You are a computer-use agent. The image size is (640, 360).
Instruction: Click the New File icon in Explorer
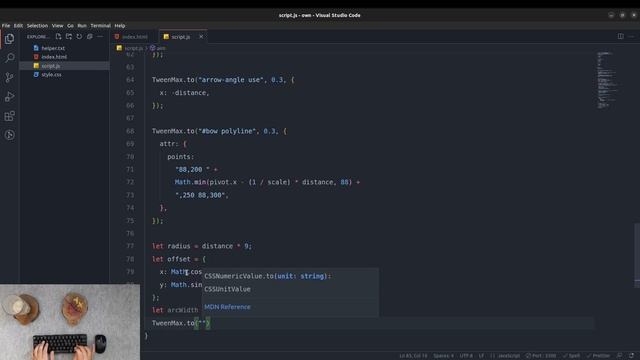tap(58, 37)
